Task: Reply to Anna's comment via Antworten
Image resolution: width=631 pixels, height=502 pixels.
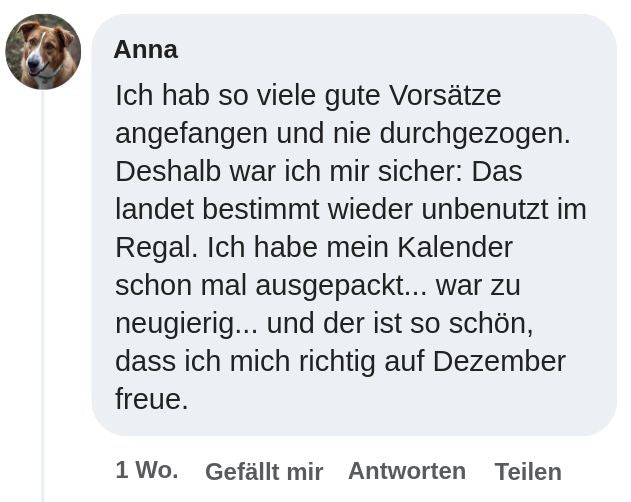Action: [407, 471]
